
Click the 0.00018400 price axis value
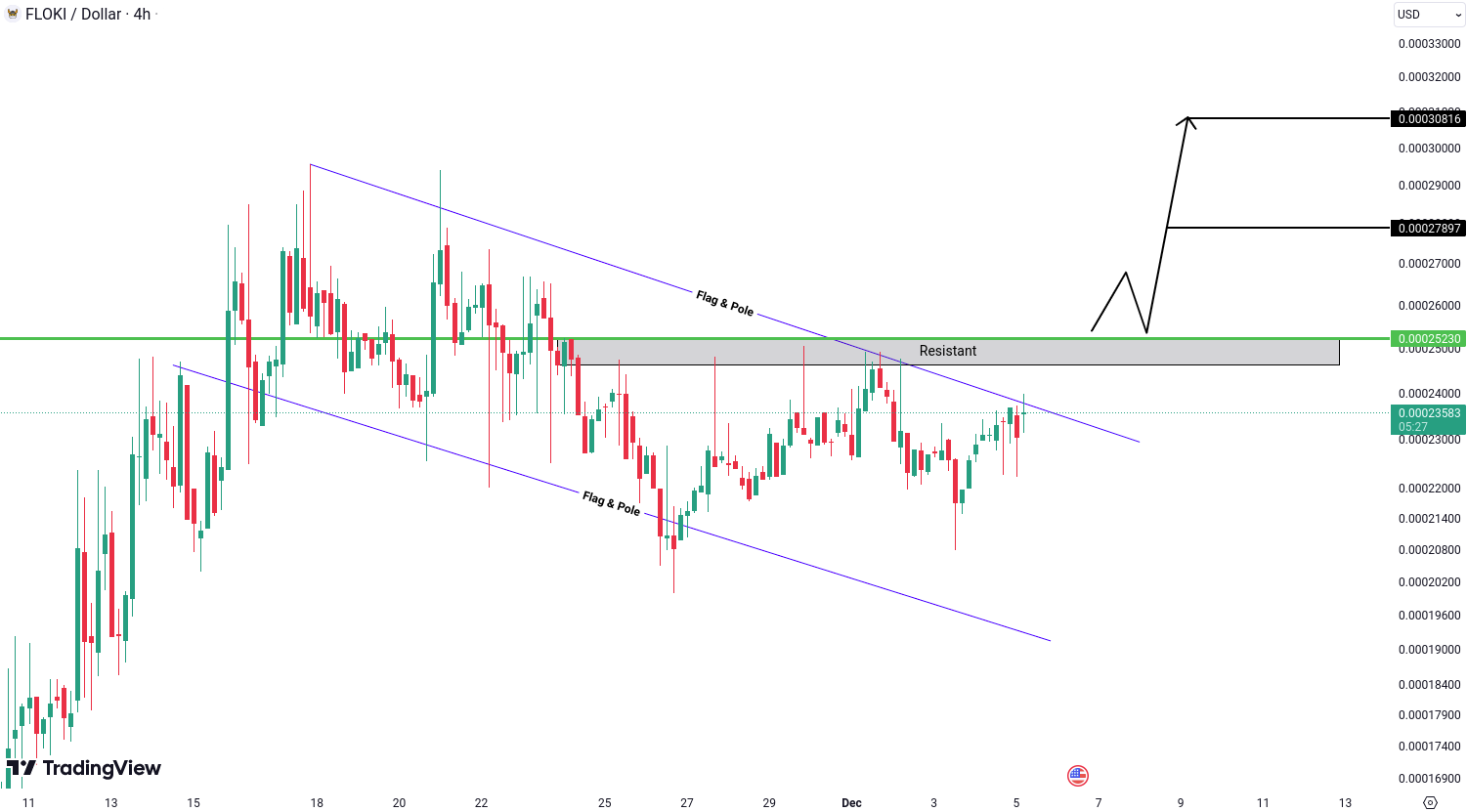click(1429, 685)
